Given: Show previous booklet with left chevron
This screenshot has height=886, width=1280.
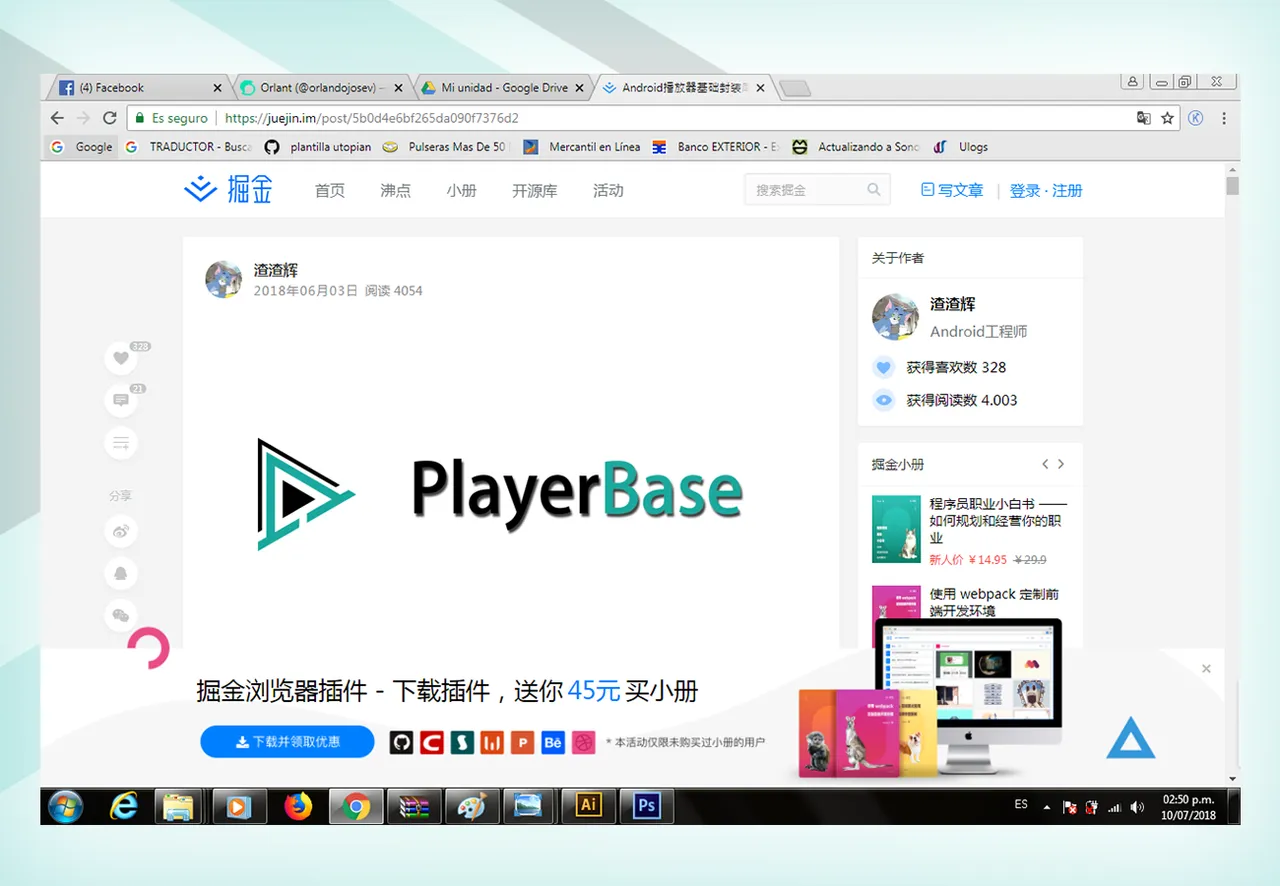Looking at the screenshot, I should coord(1045,464).
